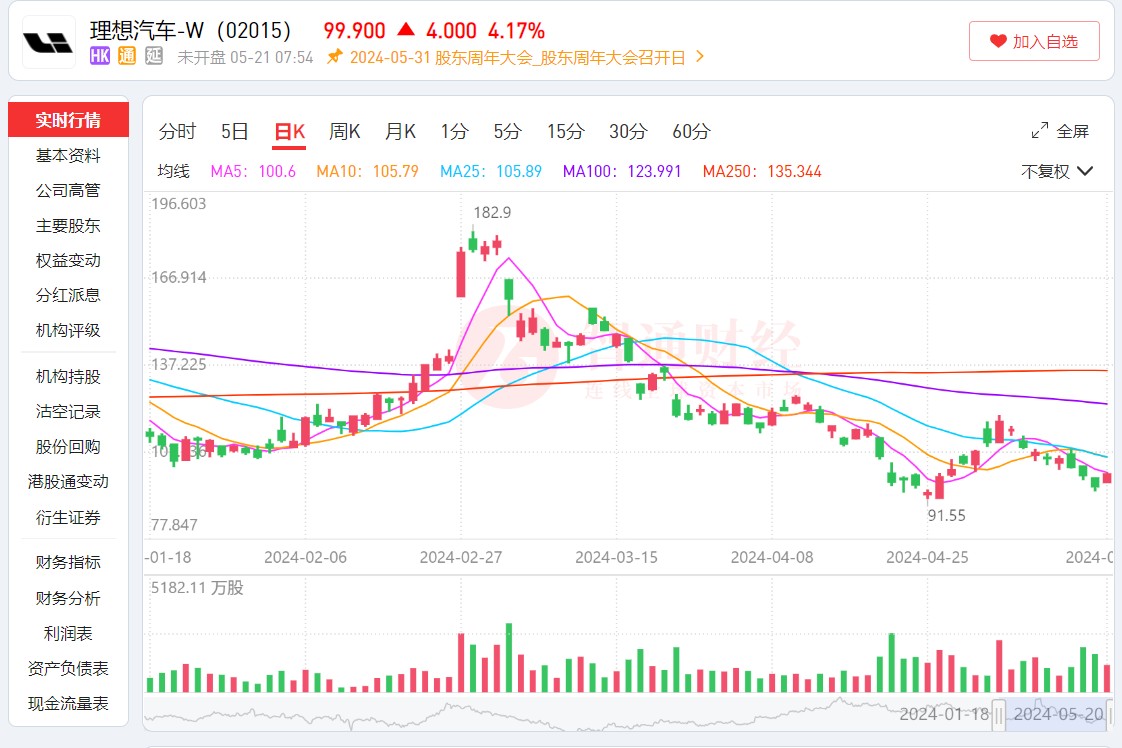Click the orange 通 Stock Connect badge
1122x748 pixels.
[x=127, y=57]
